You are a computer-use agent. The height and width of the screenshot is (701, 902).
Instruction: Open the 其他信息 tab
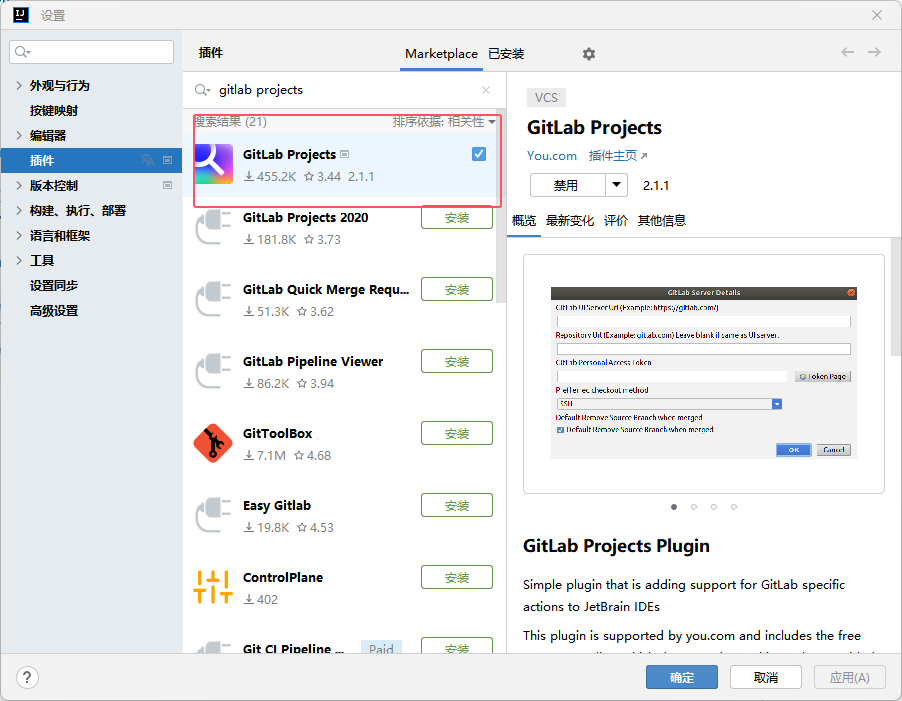tap(662, 221)
